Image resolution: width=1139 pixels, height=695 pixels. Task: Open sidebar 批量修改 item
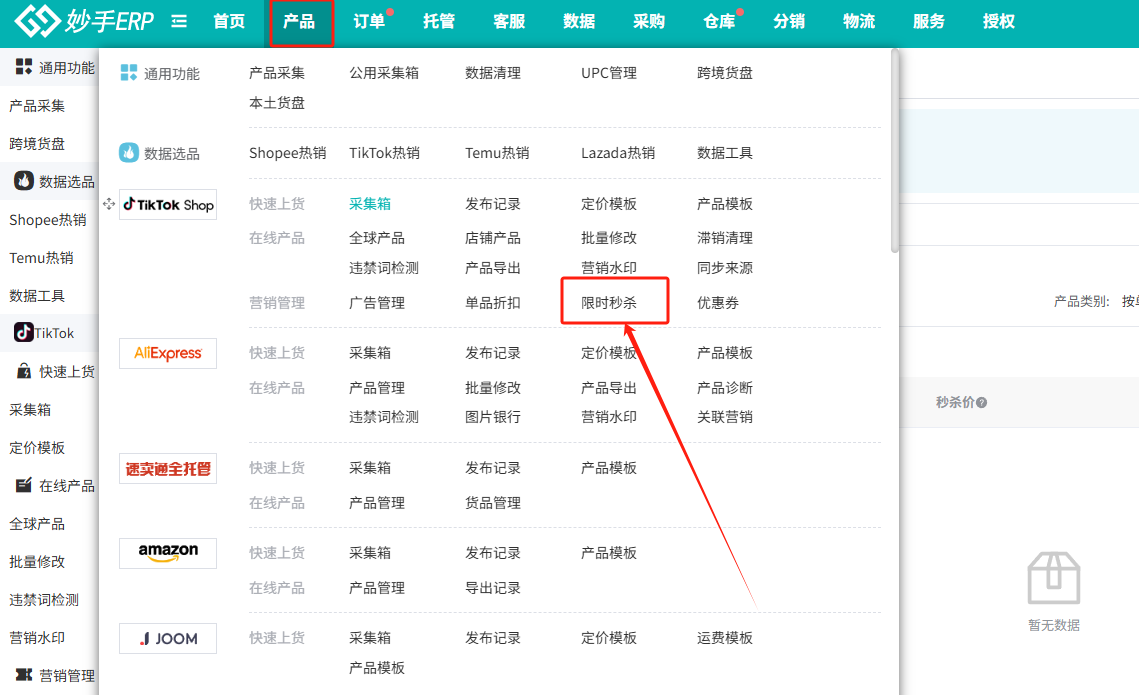[37, 561]
